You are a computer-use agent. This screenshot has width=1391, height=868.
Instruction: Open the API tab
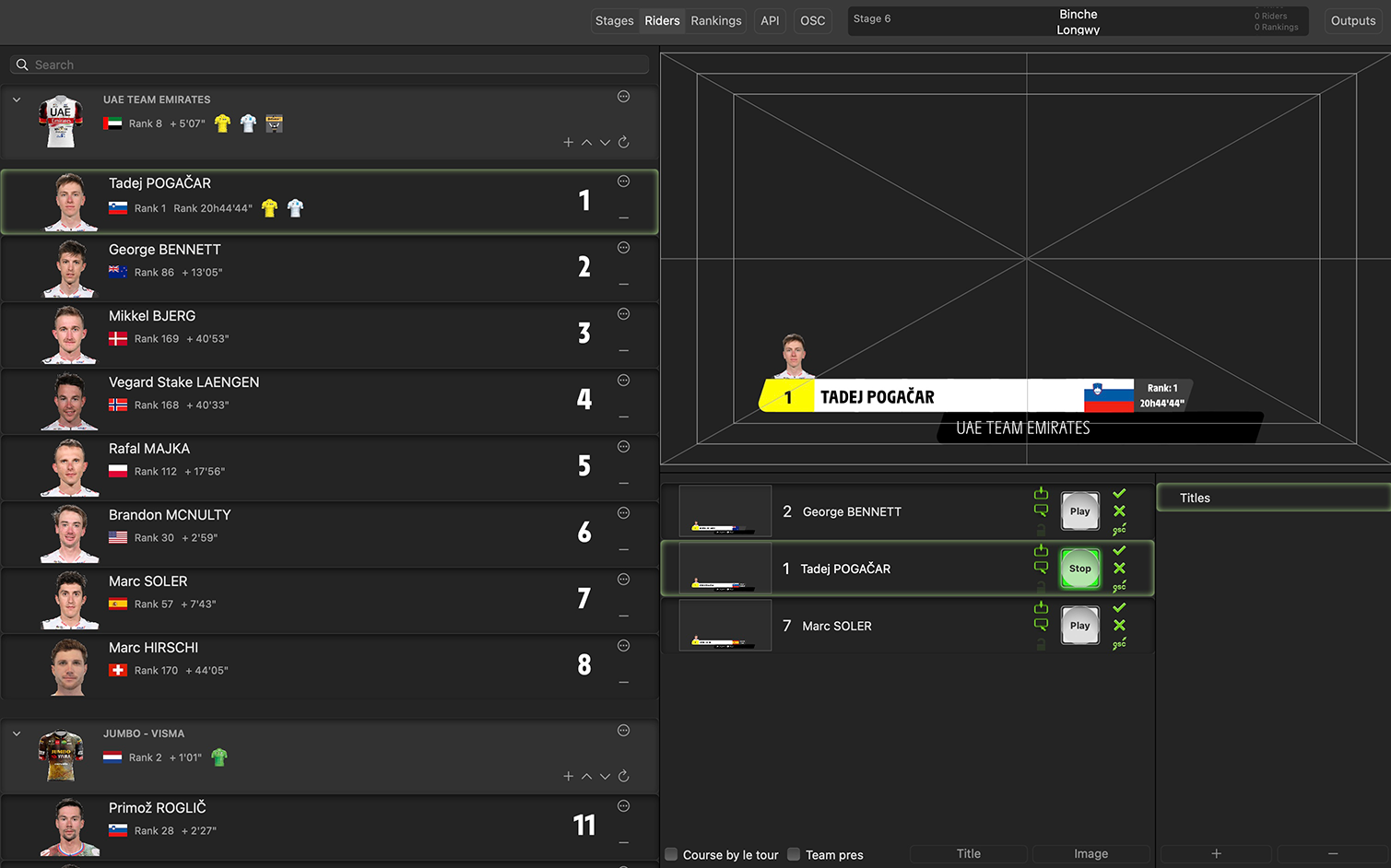[770, 20]
